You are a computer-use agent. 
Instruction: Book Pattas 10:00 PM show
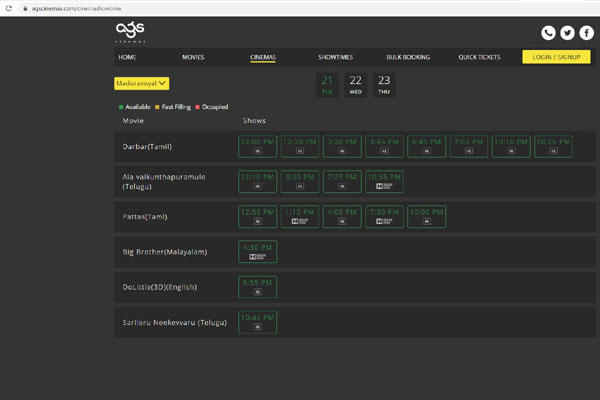click(x=426, y=217)
